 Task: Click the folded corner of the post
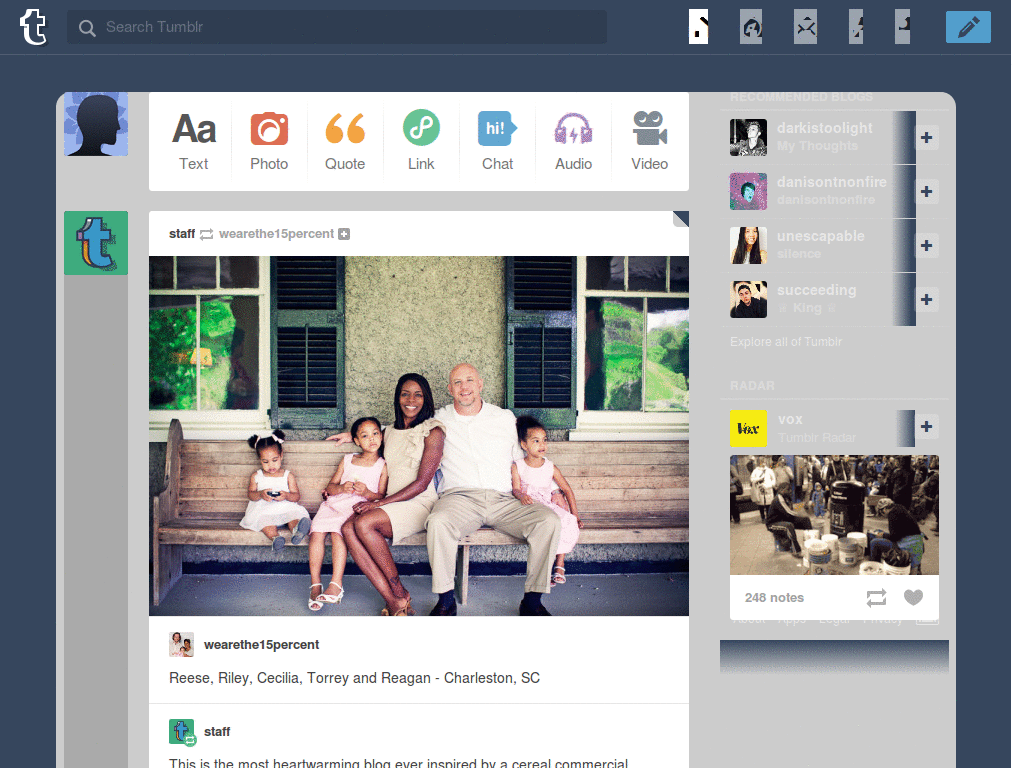point(680,219)
